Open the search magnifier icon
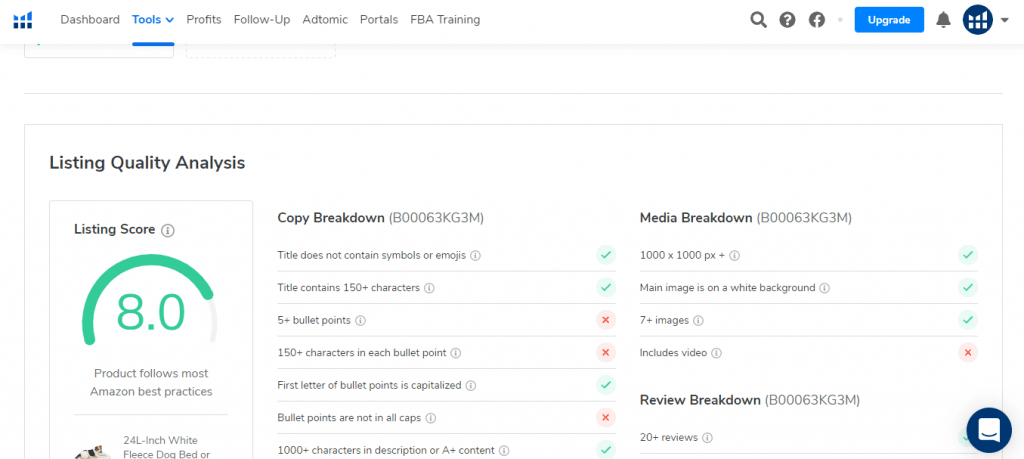This screenshot has height=459, width=1024. click(758, 20)
